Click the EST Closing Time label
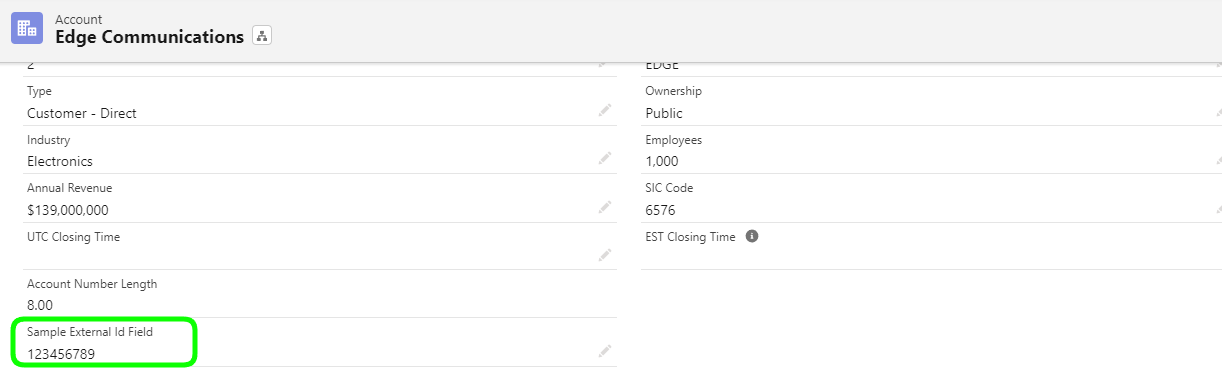 click(690, 237)
